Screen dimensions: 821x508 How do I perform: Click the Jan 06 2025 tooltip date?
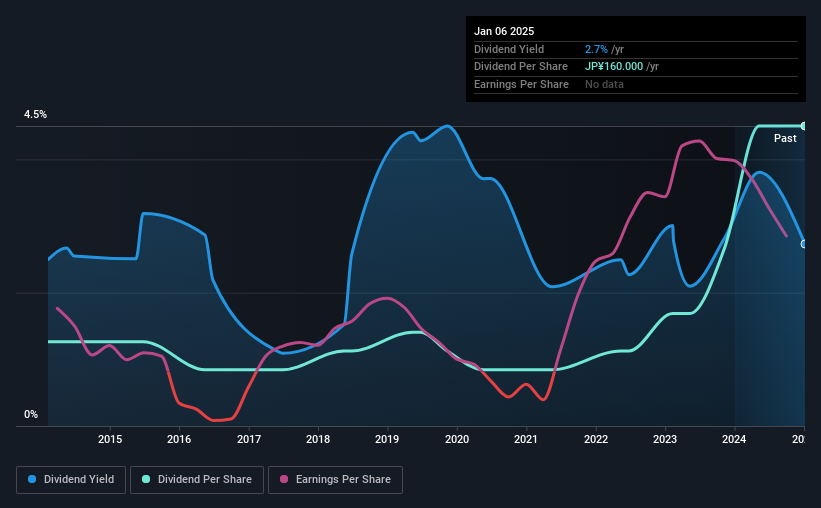(x=504, y=31)
